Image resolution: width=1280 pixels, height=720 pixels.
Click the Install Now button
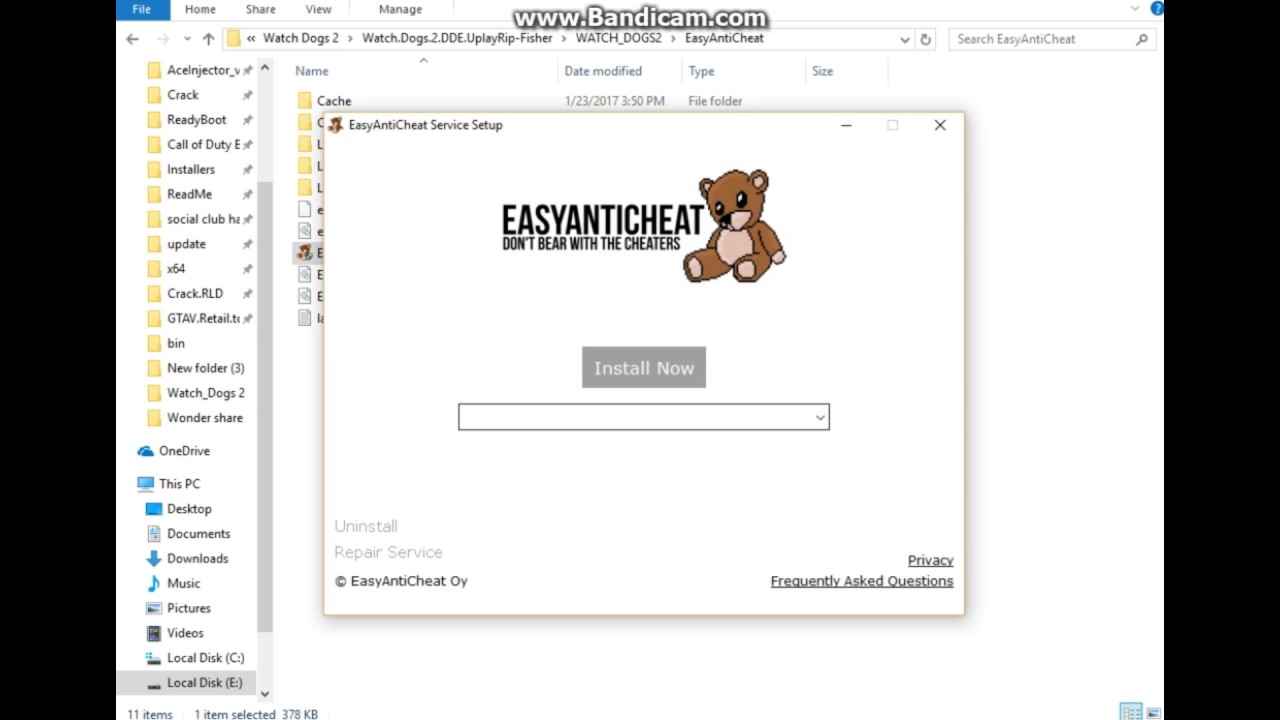point(644,367)
